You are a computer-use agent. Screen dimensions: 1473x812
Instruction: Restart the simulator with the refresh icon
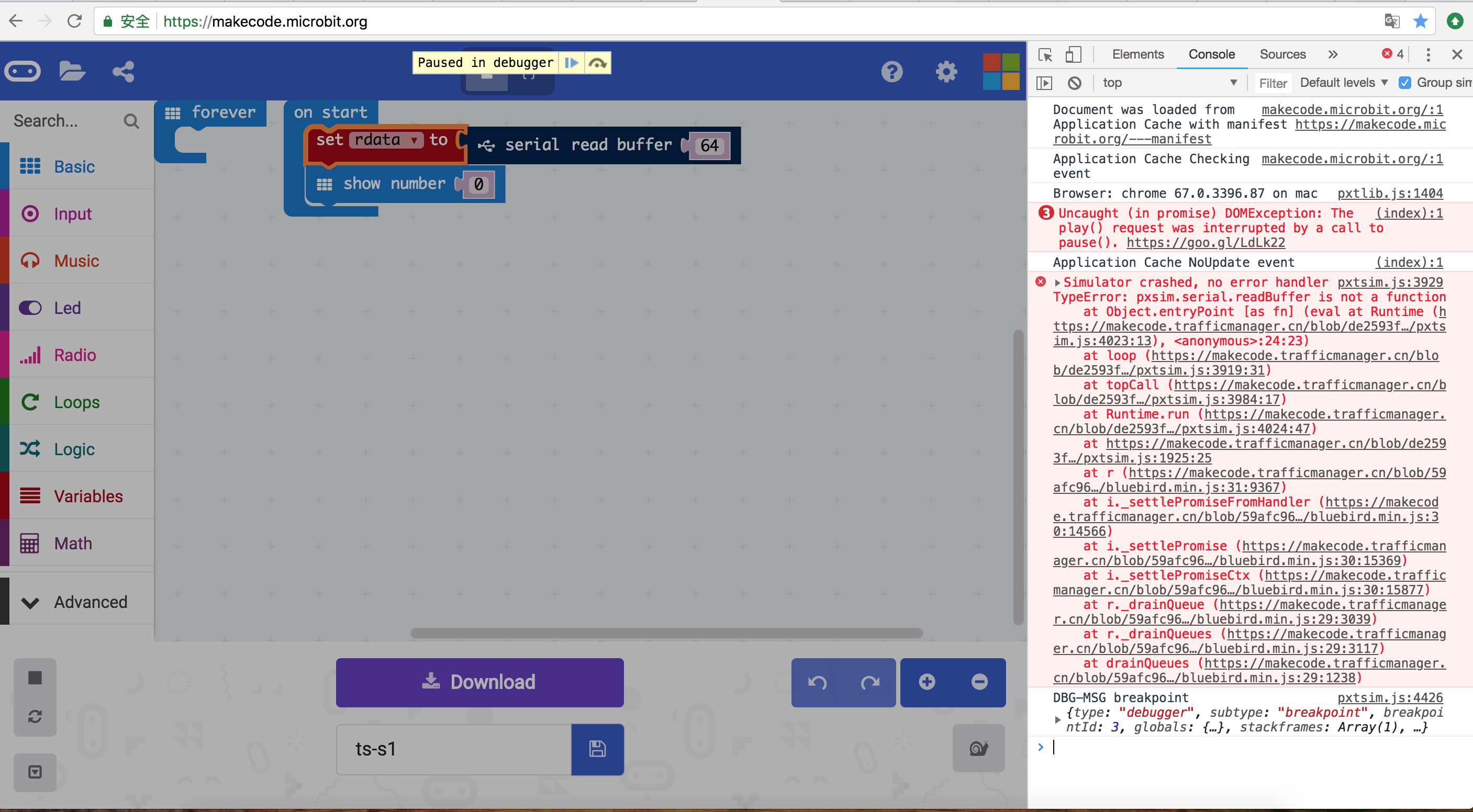coord(35,716)
